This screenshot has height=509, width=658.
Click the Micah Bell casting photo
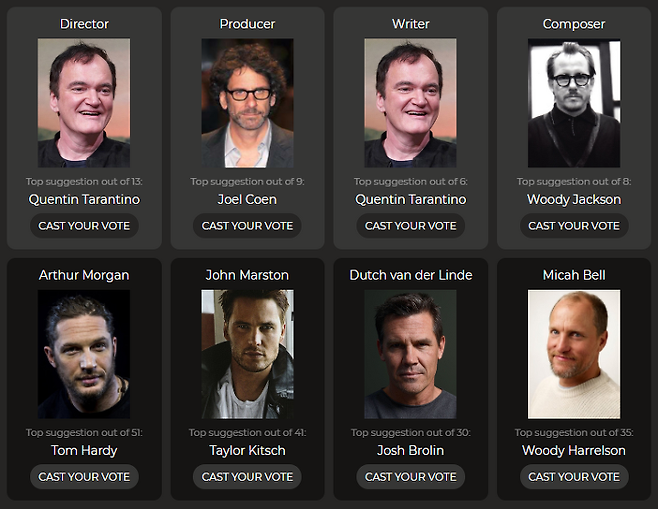(x=574, y=354)
